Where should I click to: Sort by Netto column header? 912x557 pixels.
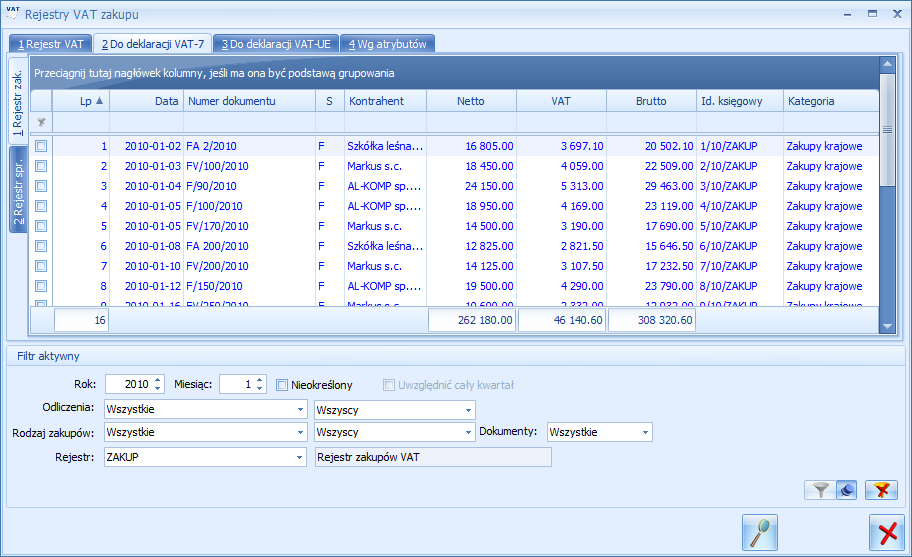(x=471, y=101)
